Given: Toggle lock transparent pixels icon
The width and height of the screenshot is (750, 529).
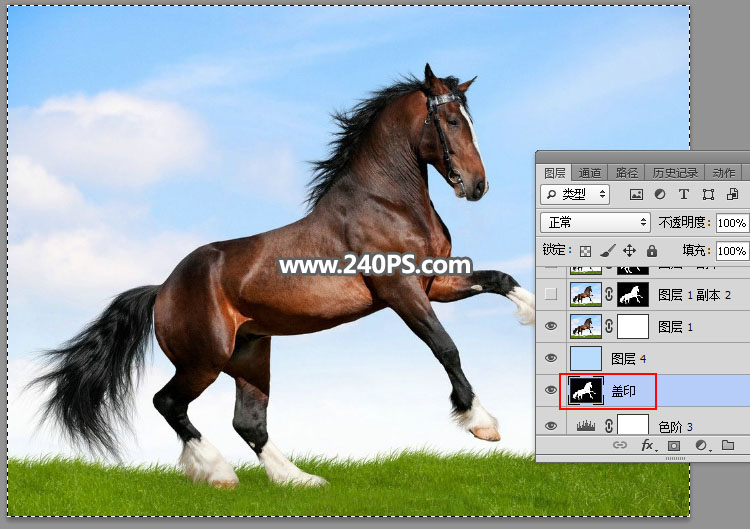Looking at the screenshot, I should pyautogui.click(x=585, y=251).
